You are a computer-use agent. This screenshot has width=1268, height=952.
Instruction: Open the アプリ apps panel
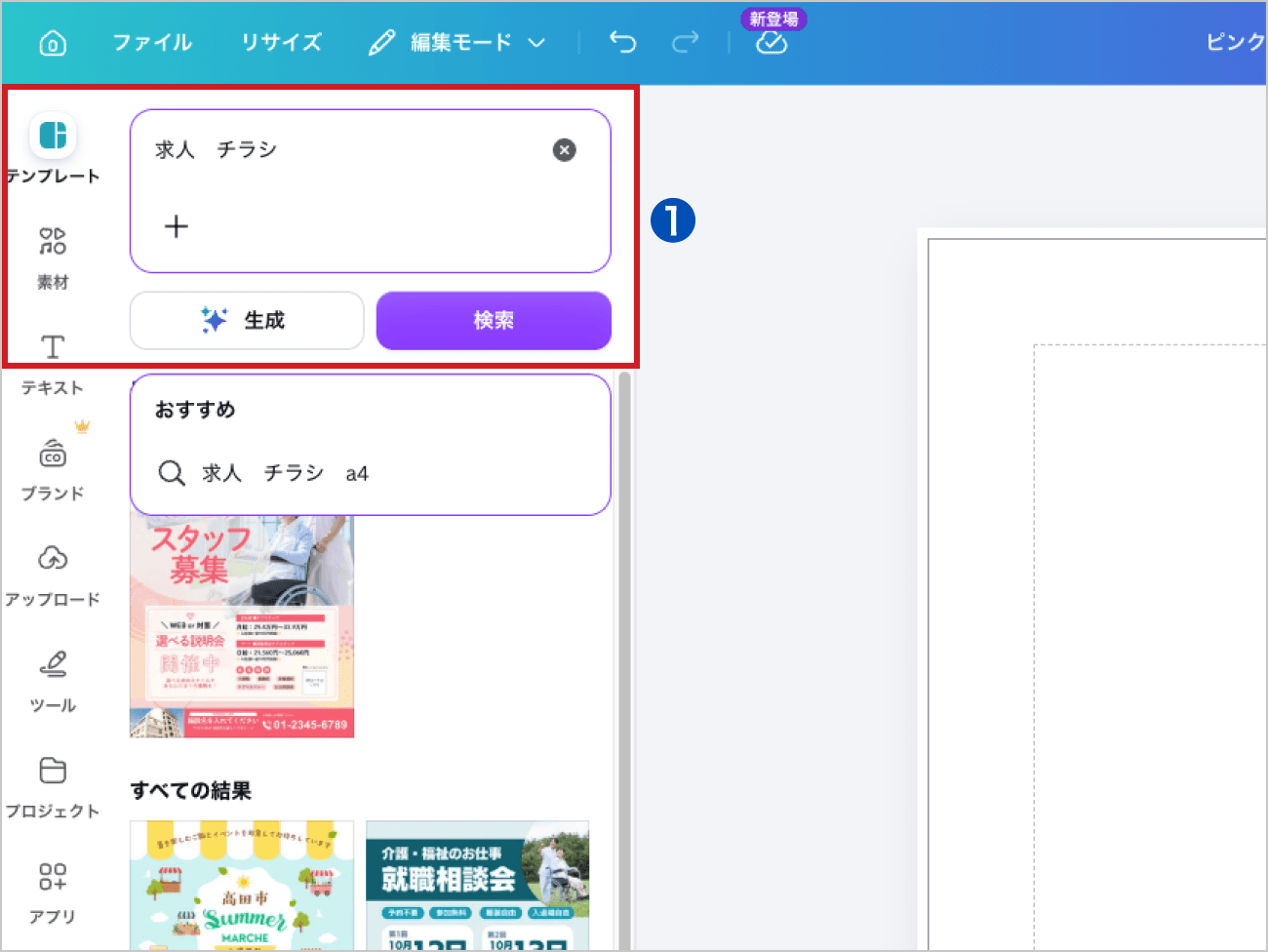(53, 892)
